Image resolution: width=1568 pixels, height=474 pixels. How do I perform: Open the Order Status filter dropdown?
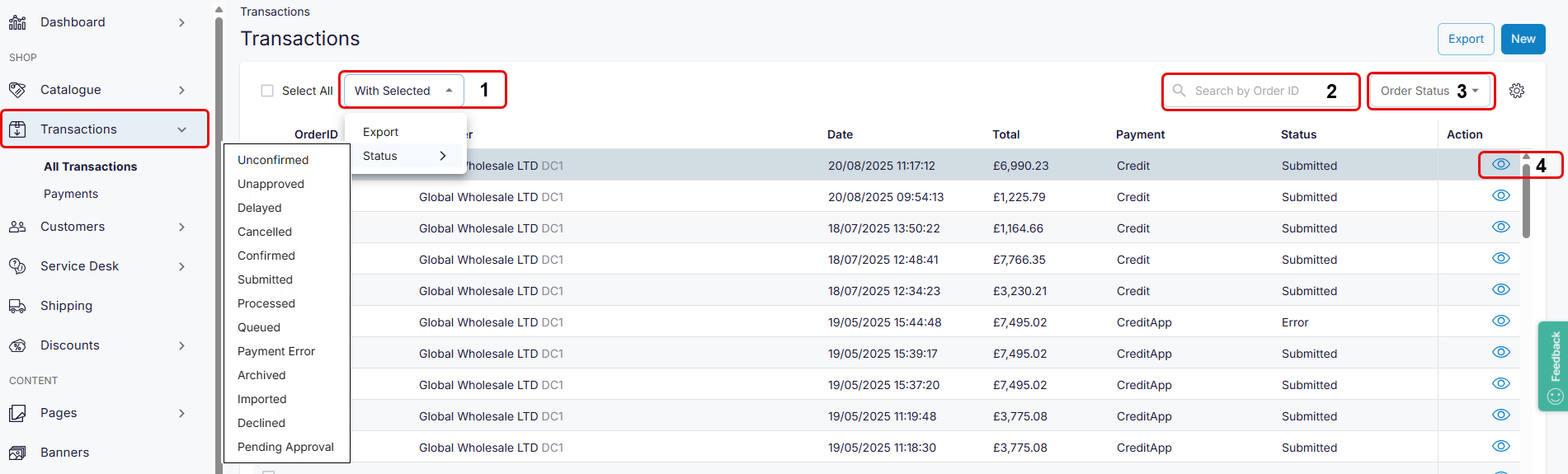click(x=1429, y=91)
